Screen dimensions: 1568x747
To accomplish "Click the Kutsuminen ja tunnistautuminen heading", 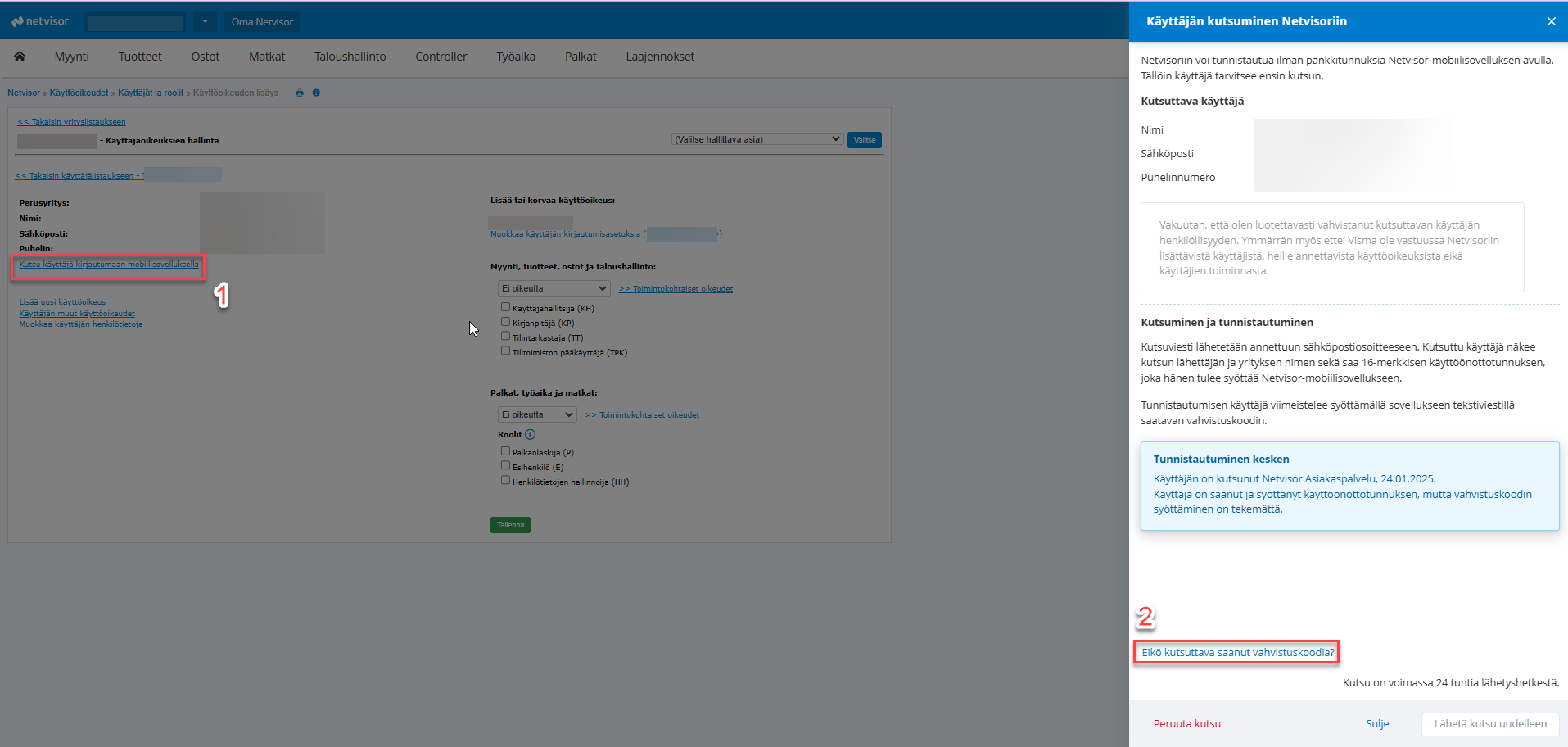I will [1227, 323].
